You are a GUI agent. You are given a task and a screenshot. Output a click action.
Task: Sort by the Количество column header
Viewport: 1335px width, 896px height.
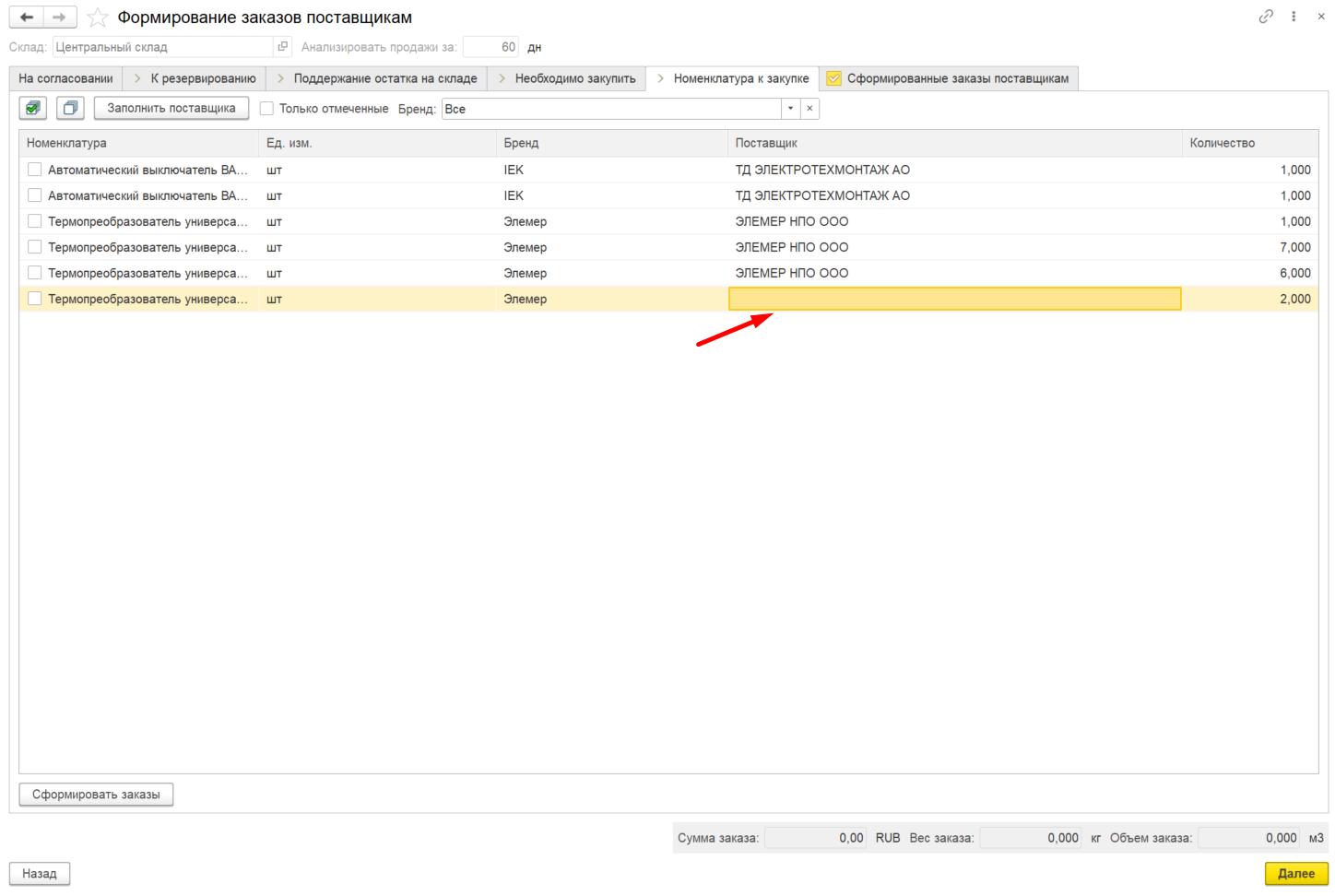click(1250, 143)
